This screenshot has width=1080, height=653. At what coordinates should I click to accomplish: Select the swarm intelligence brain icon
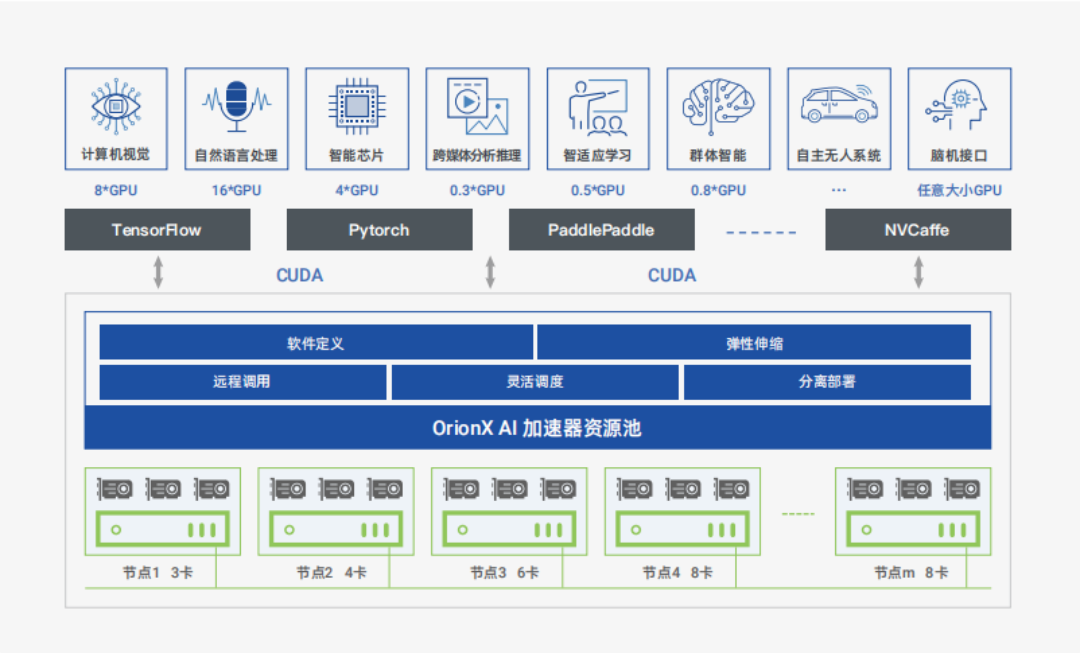tap(717, 104)
